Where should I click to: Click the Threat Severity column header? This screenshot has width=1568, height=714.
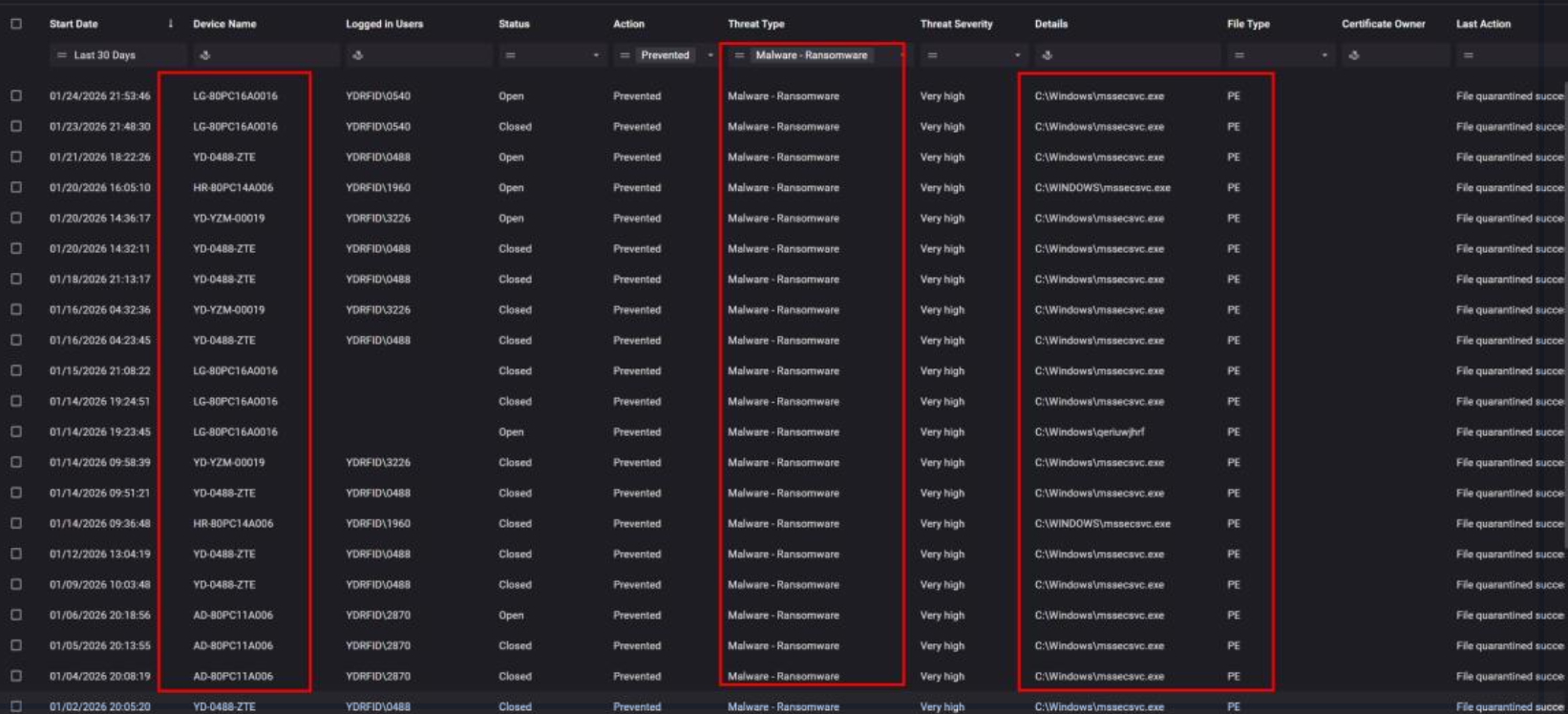point(956,24)
